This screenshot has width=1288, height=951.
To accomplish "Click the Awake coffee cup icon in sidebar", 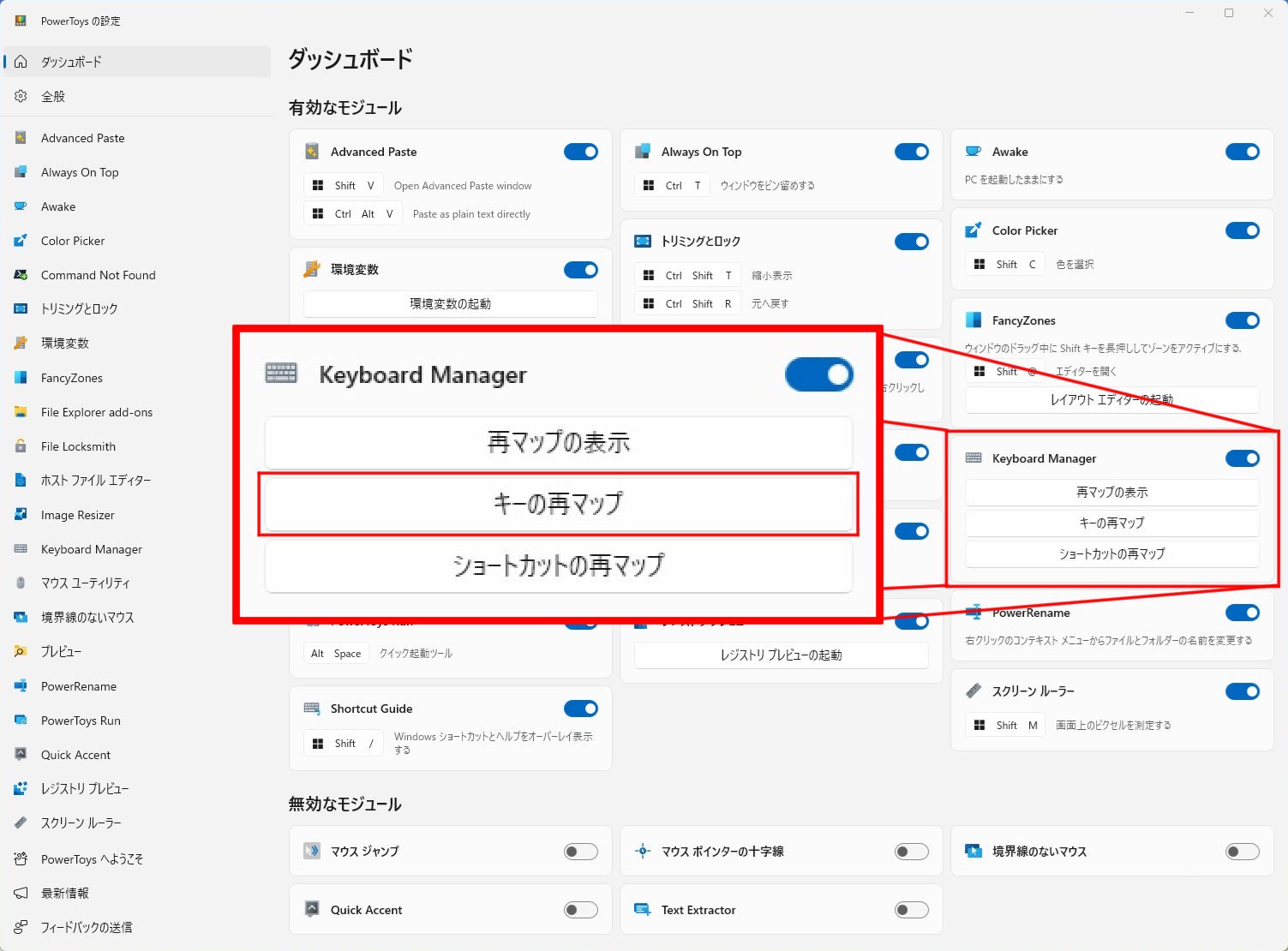I will (x=21, y=206).
